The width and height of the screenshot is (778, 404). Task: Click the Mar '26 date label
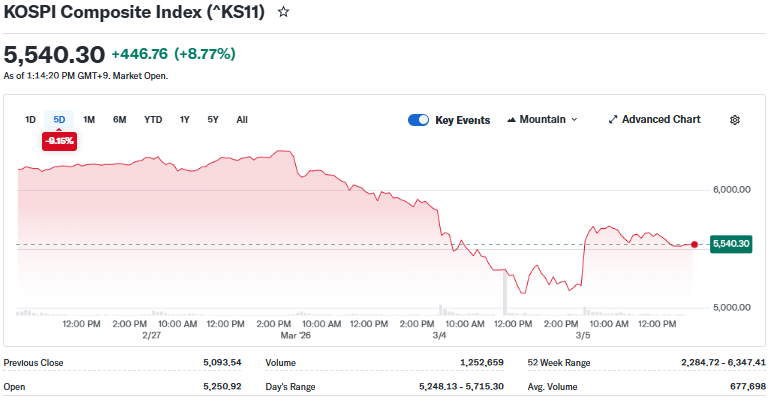296,336
